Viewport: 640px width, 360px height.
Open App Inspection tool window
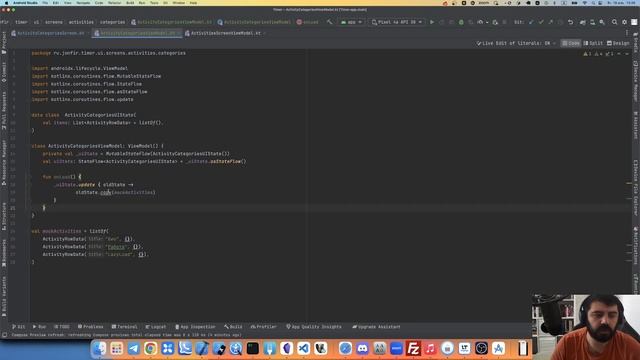click(x=195, y=327)
